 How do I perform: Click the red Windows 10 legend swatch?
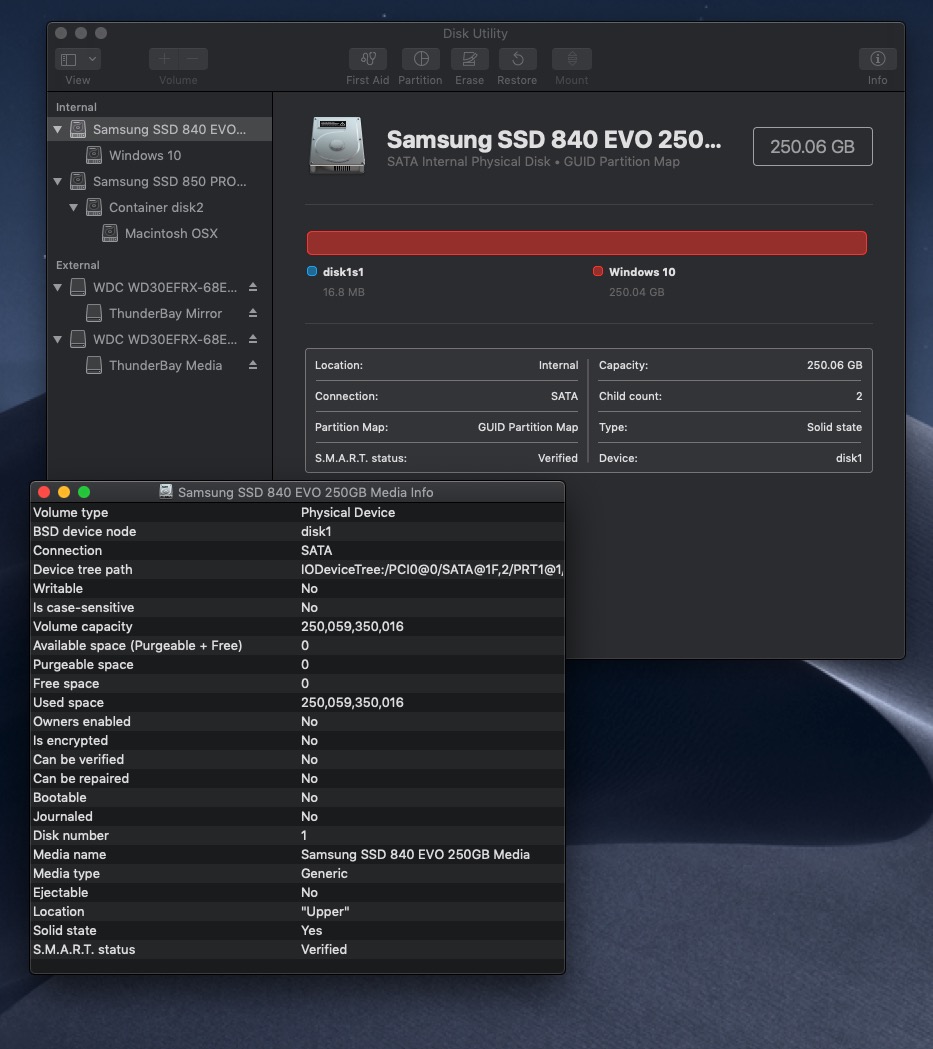pyautogui.click(x=598, y=272)
